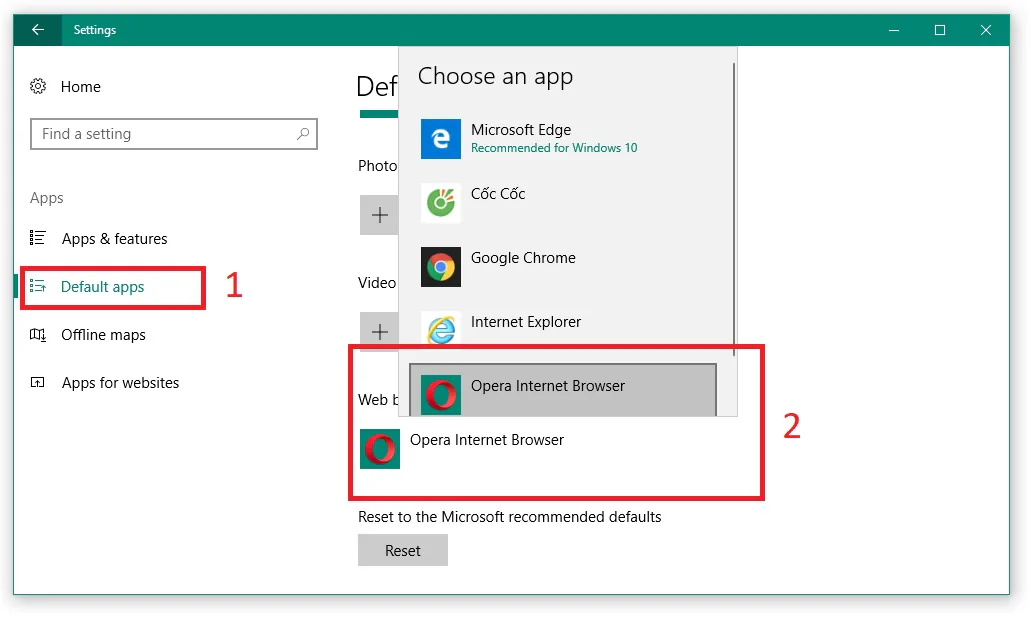Pick the Google Chrome icon
Image resolution: width=1031 pixels, height=619 pixels.
pyautogui.click(x=441, y=267)
